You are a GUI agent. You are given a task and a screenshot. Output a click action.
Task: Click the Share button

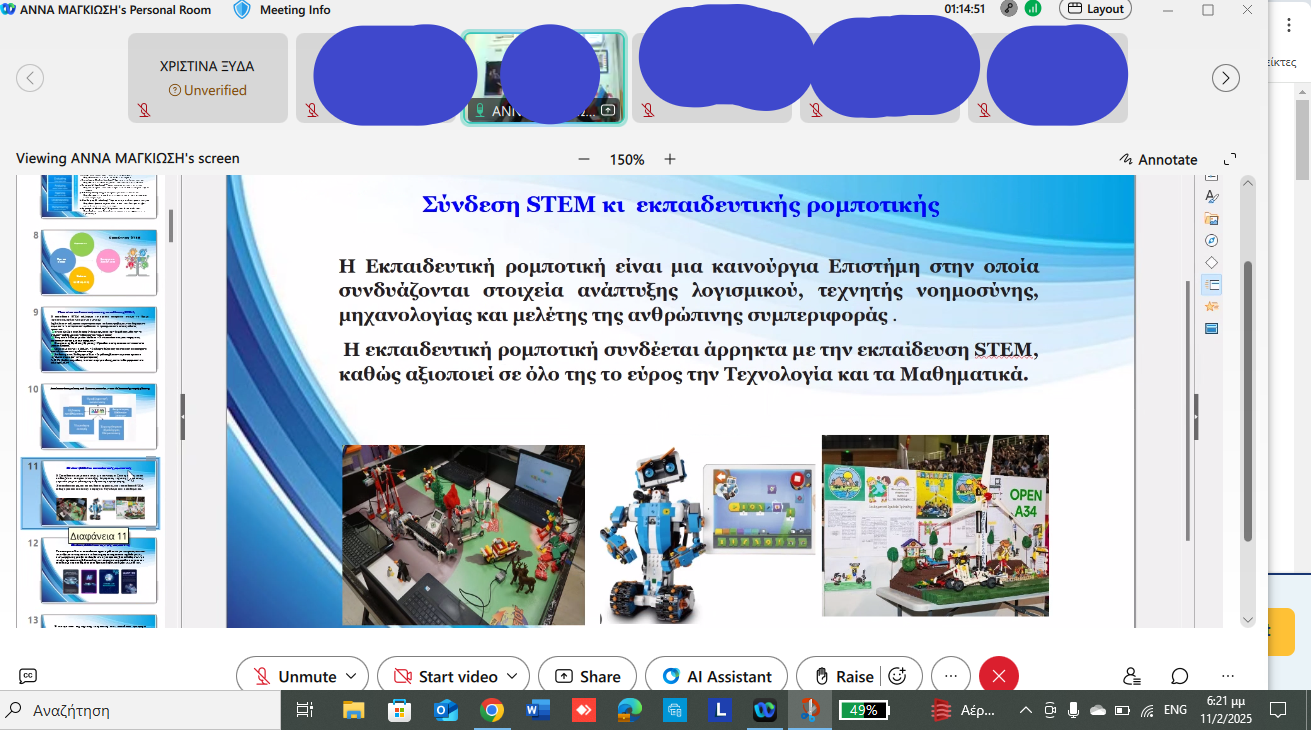click(587, 676)
